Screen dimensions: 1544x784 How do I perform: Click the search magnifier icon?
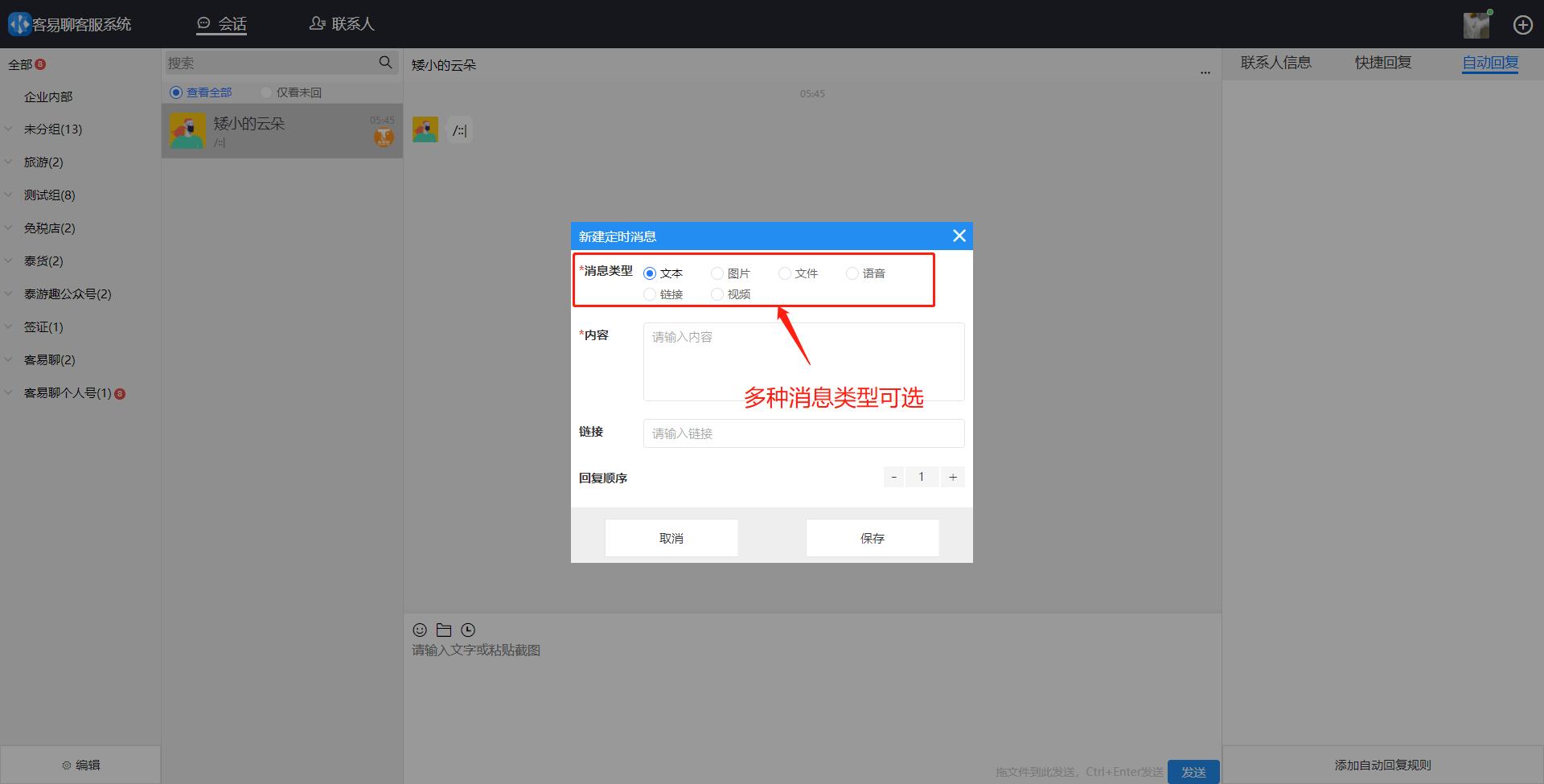click(385, 62)
